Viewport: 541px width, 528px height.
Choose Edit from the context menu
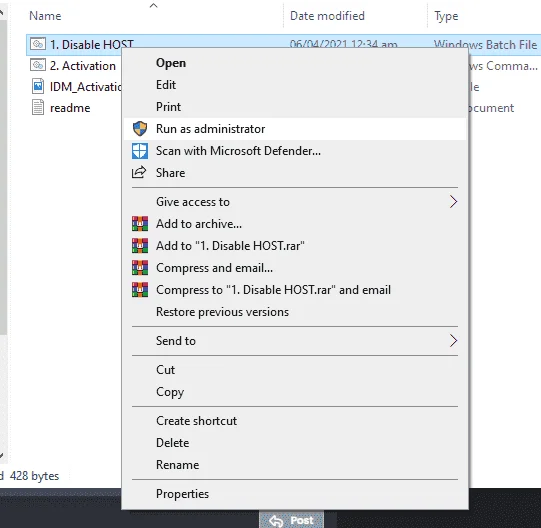click(295, 85)
